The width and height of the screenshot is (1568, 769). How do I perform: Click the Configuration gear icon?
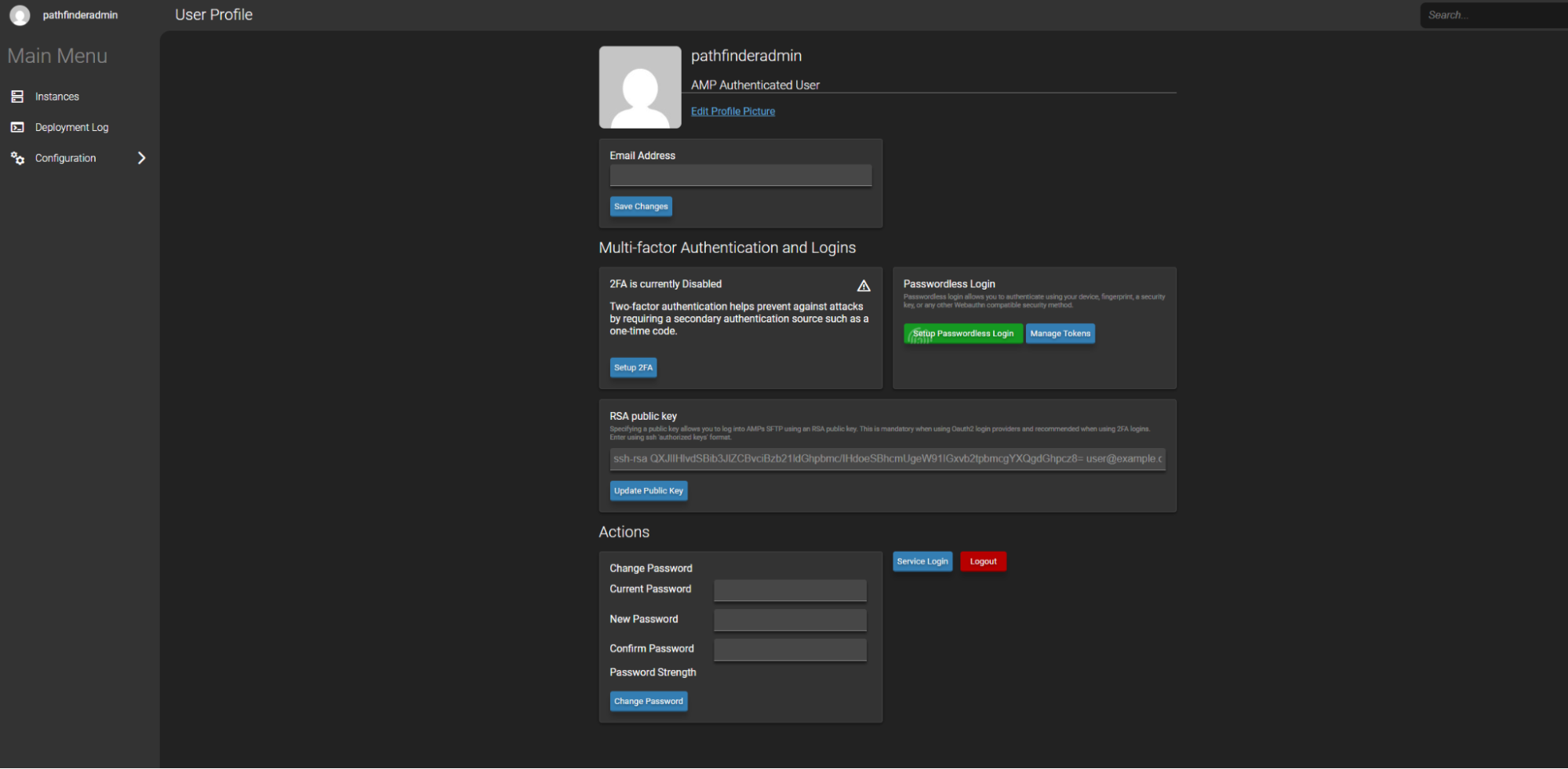[x=17, y=158]
